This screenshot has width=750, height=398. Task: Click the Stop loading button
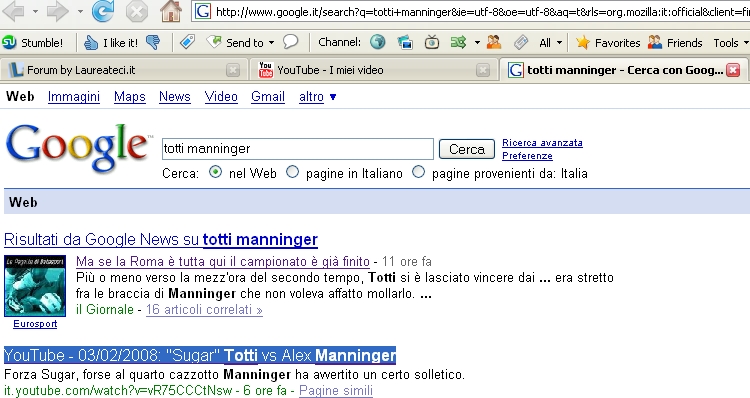click(137, 11)
